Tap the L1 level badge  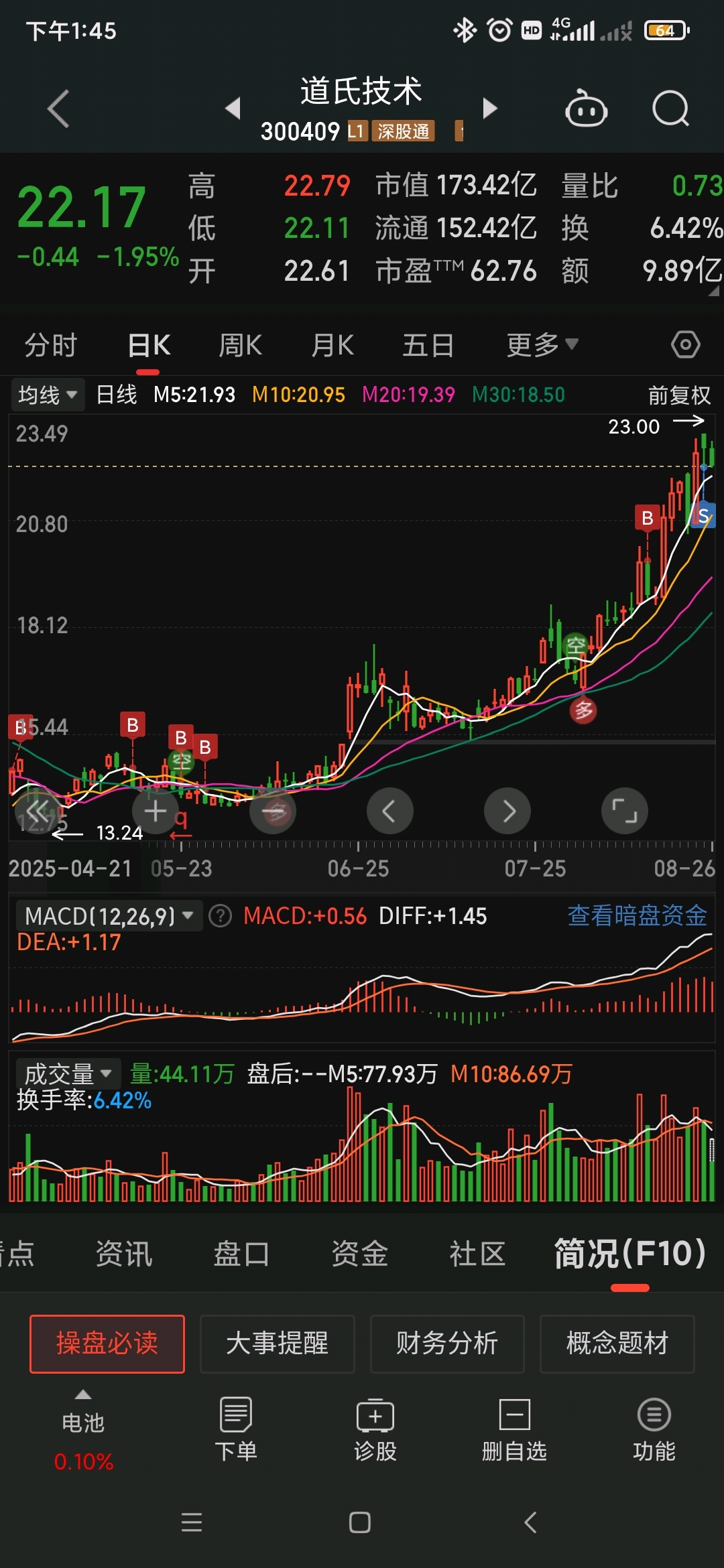[357, 131]
